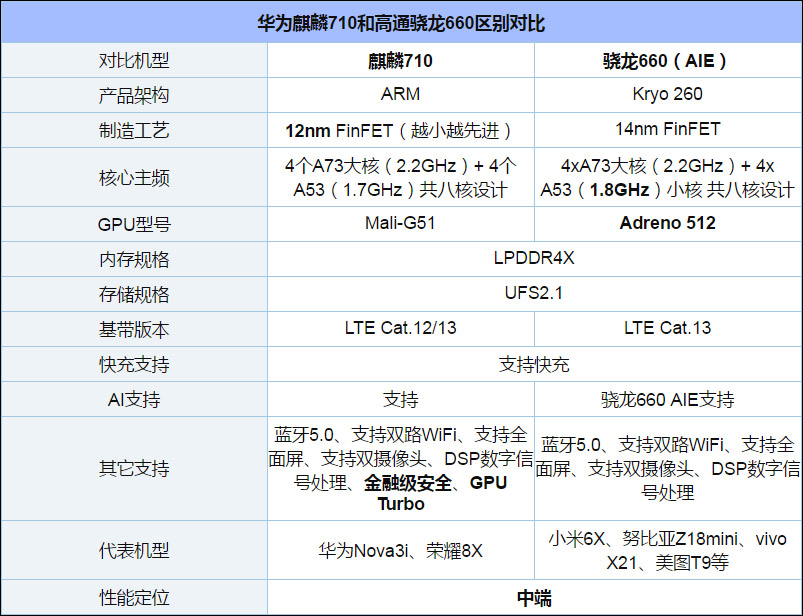Click the Kirin cell with A53（1.7GHz）
The image size is (803, 616).
click(400, 178)
